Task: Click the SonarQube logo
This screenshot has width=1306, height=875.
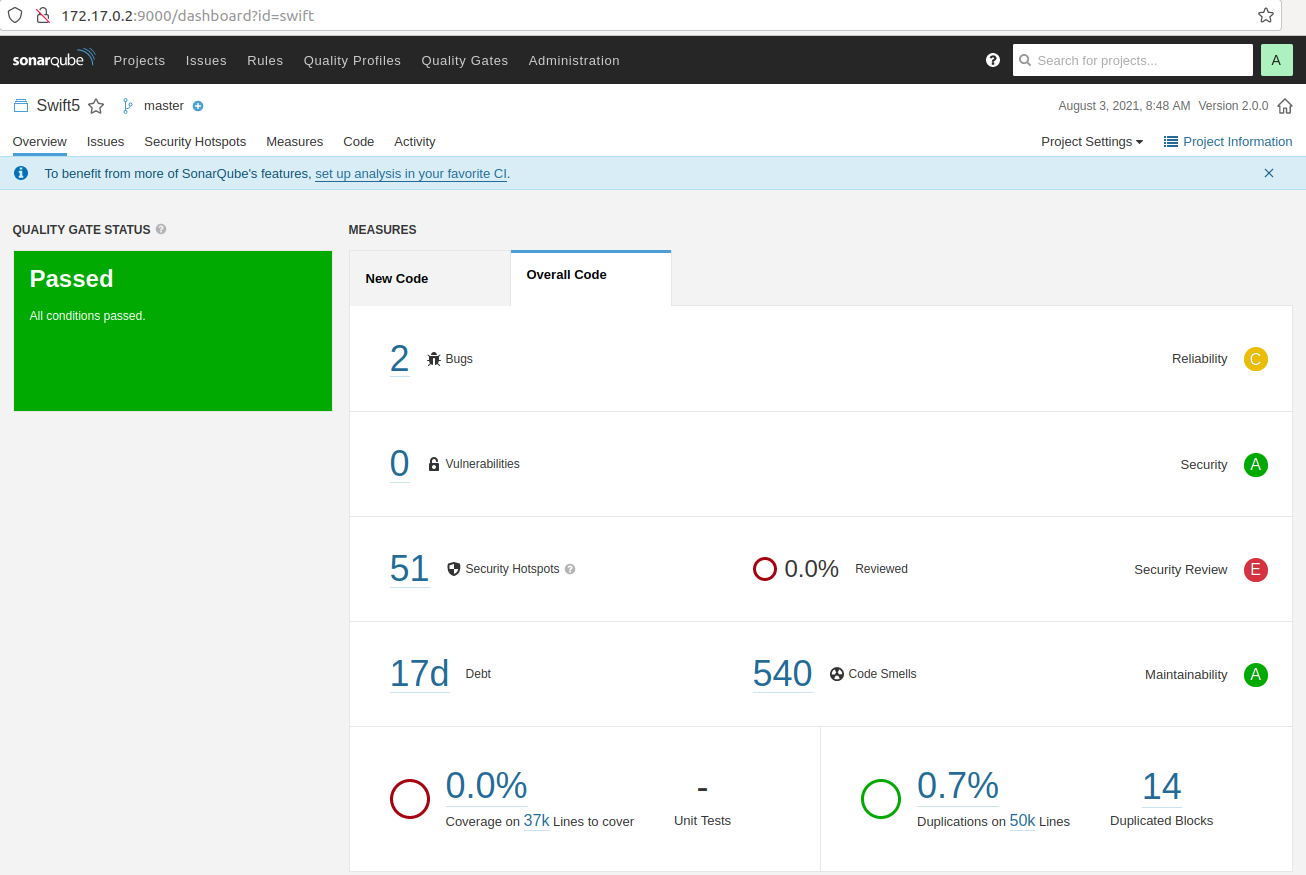Action: pyautogui.click(x=54, y=60)
